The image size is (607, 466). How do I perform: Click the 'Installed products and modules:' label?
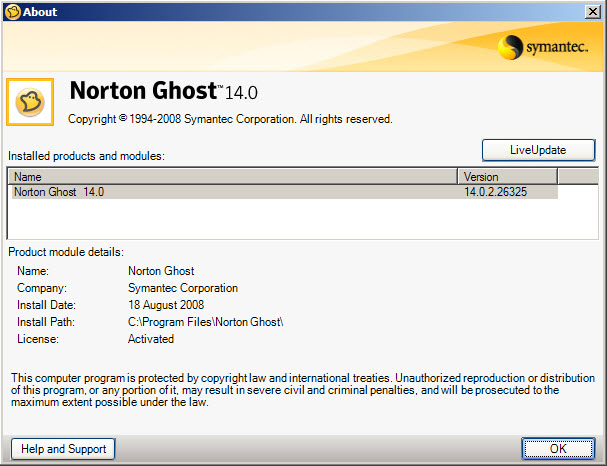[86, 156]
